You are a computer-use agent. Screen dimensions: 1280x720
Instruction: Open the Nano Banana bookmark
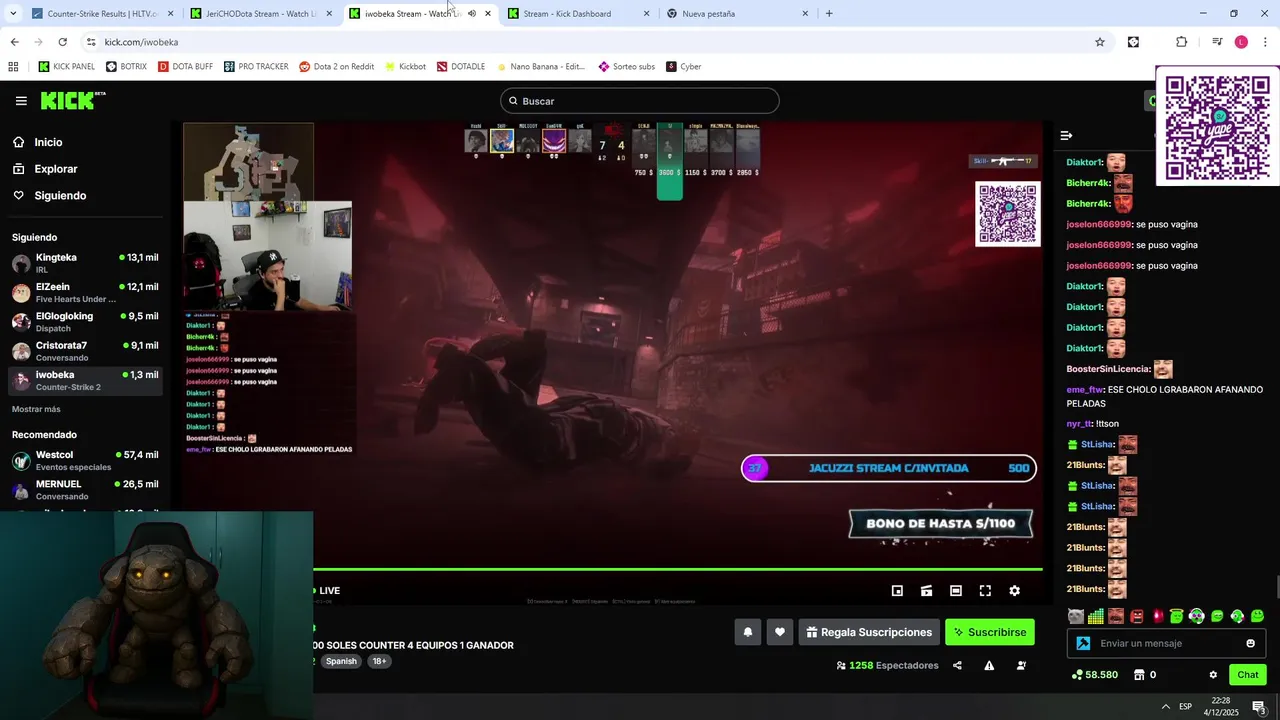540,67
